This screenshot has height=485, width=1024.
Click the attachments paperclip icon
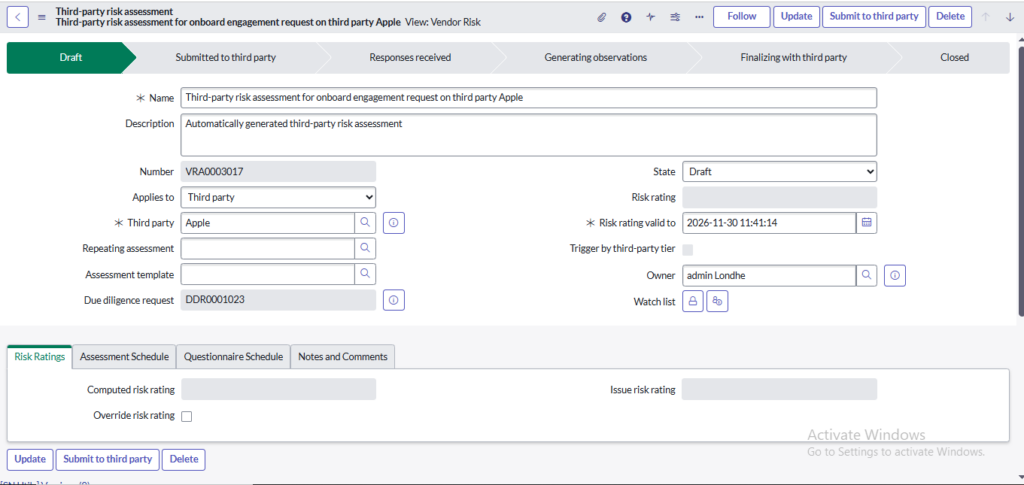point(602,17)
